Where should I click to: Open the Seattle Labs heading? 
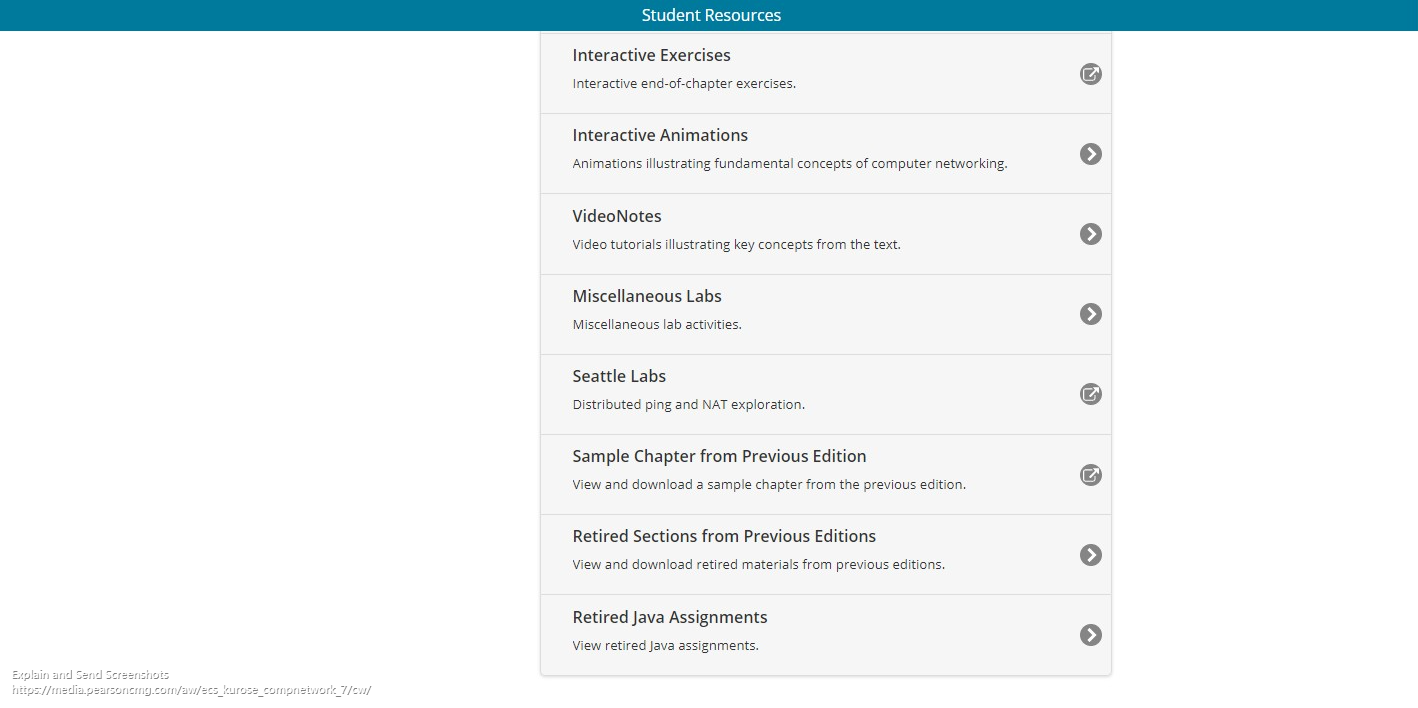(619, 376)
